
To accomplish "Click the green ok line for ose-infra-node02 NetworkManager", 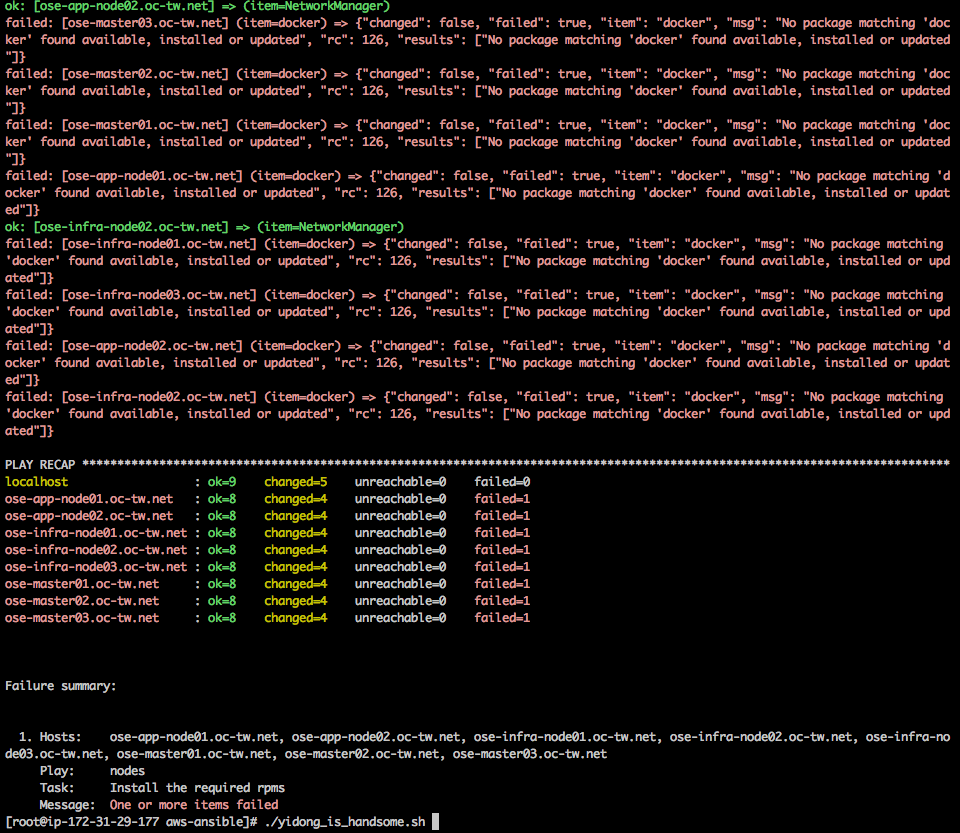I will pos(204,227).
